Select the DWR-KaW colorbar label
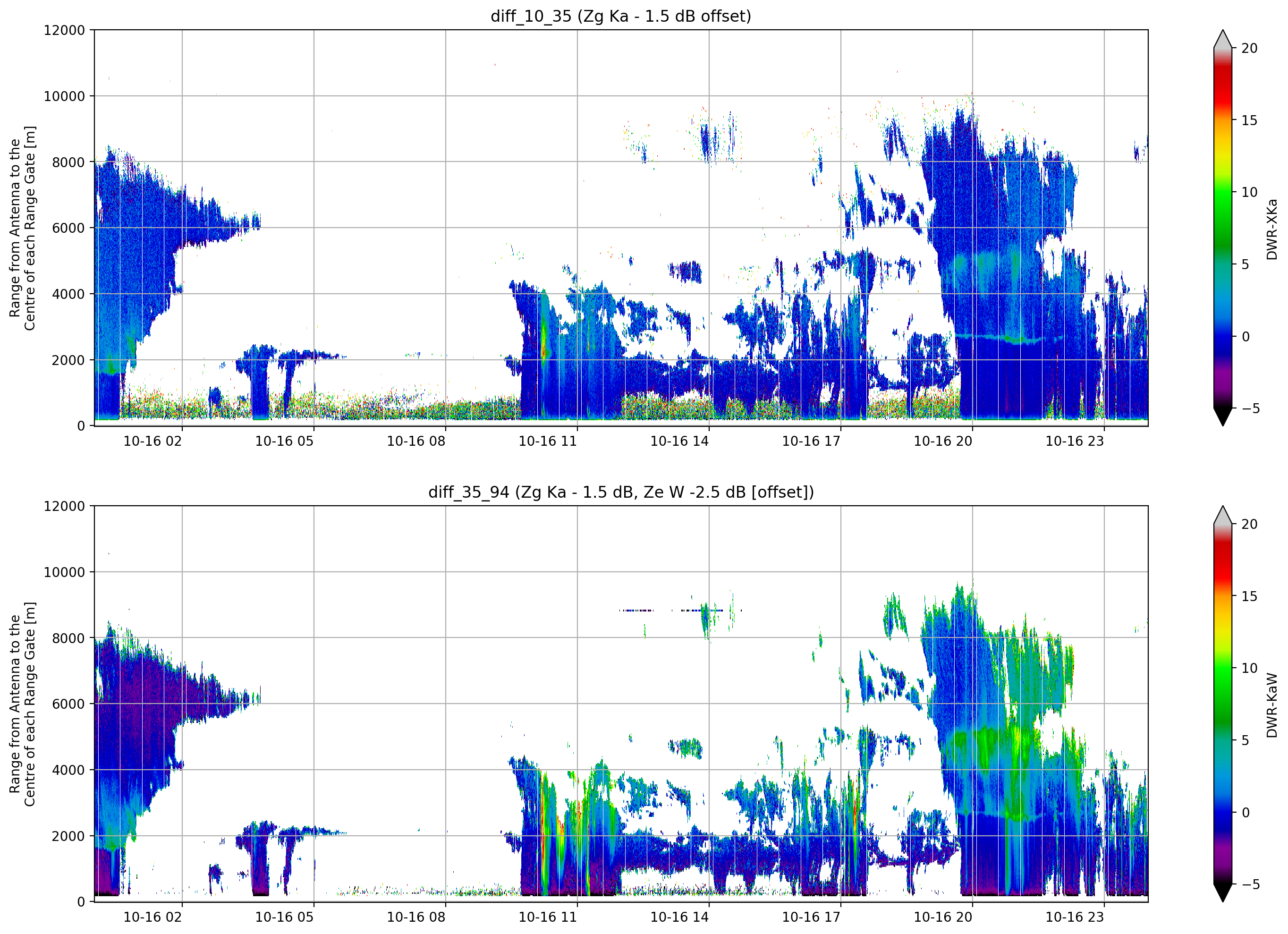Viewport: 1288px width, 934px height. [1271, 705]
